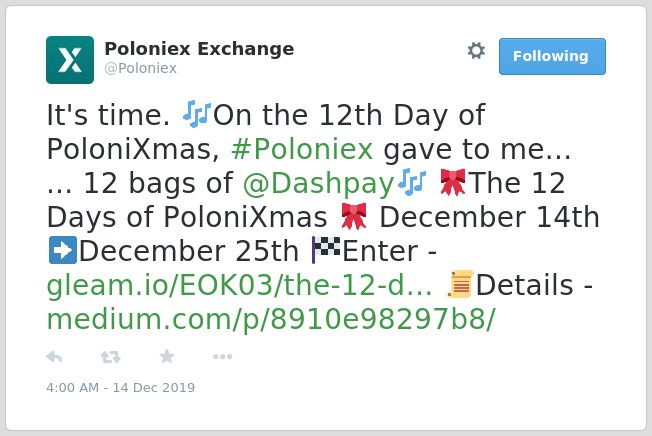The width and height of the screenshot is (652, 436).
Task: Click the scroll emoji before Details
Action: point(460,284)
